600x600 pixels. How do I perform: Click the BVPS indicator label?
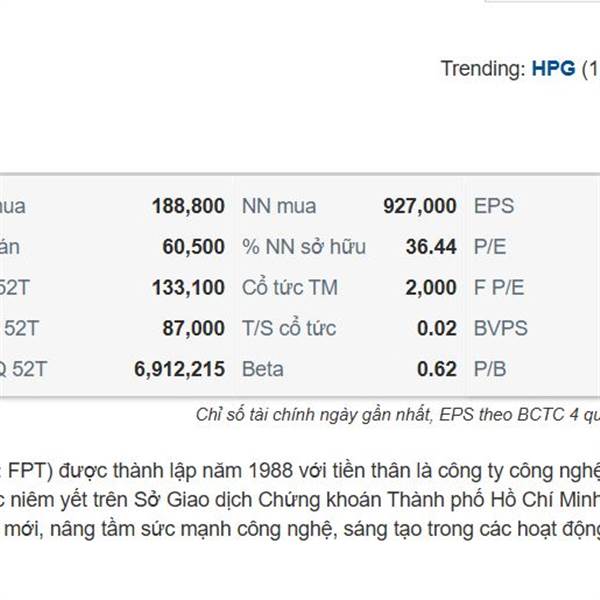500,328
